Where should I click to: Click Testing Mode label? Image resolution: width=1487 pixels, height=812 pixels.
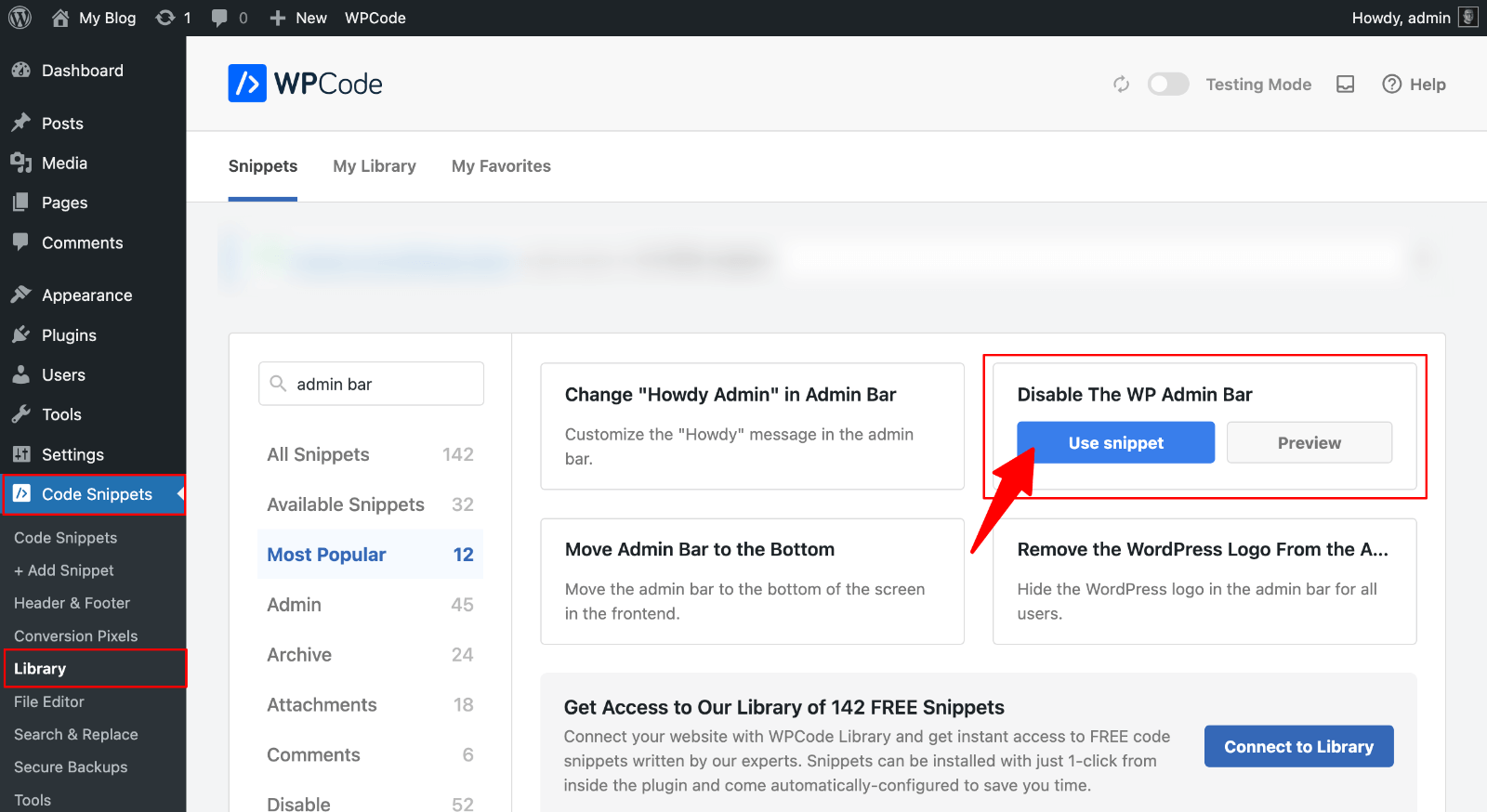coord(1258,85)
